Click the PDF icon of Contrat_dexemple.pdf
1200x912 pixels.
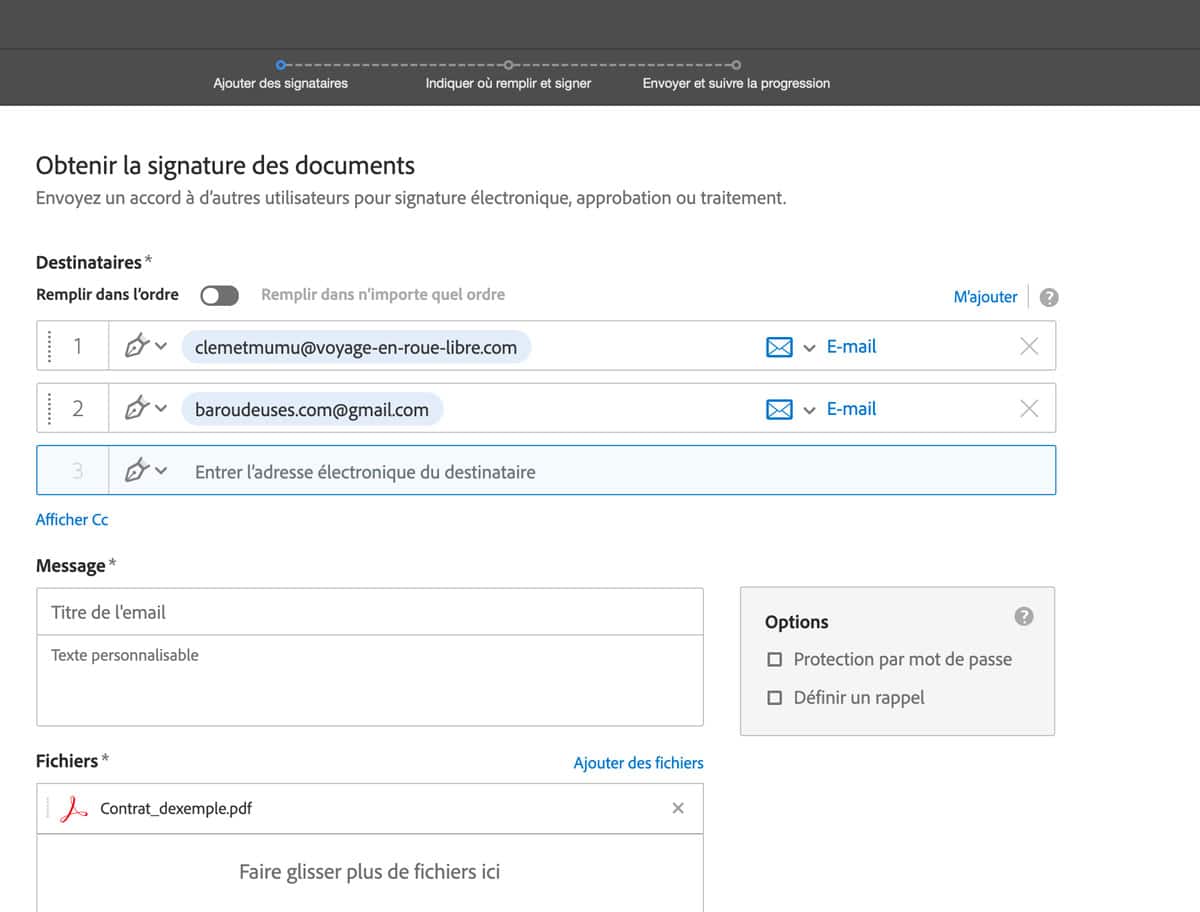click(74, 809)
